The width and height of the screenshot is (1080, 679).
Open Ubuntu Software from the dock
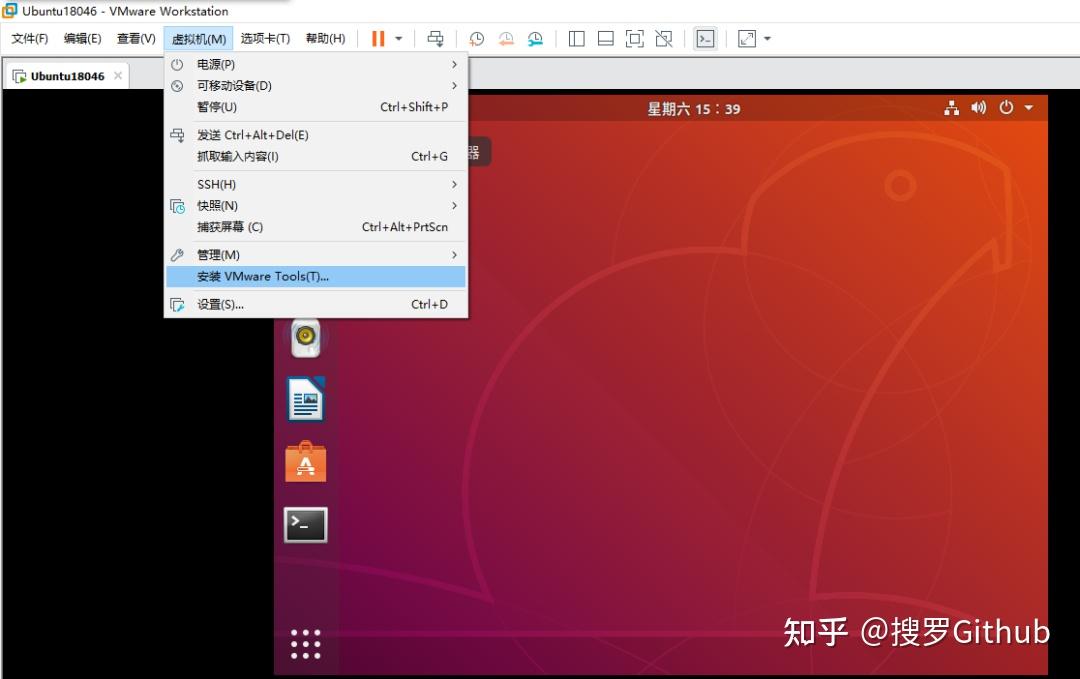click(306, 462)
